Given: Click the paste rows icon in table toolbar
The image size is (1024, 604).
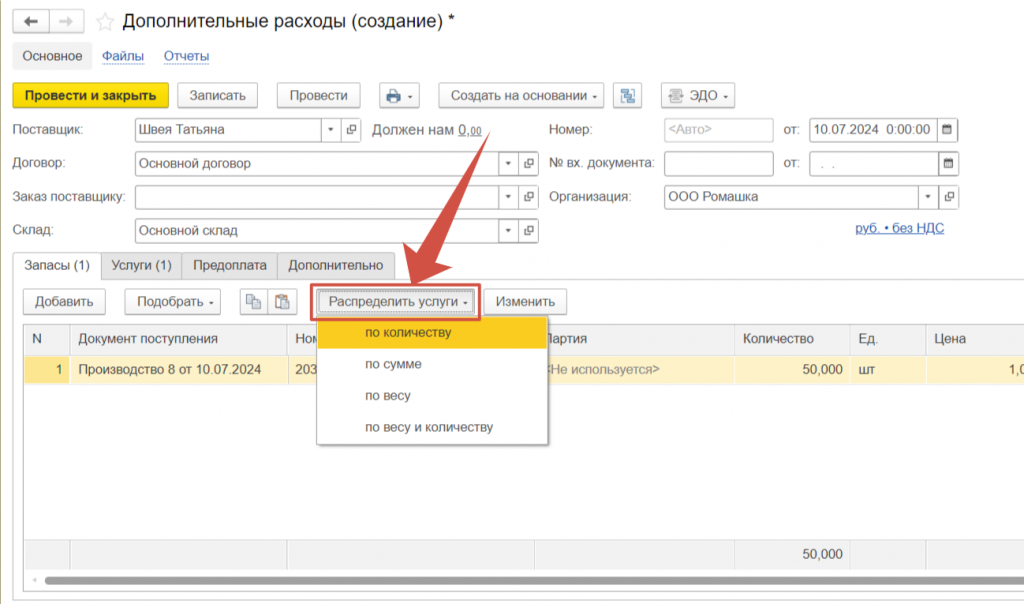Looking at the screenshot, I should (x=283, y=301).
